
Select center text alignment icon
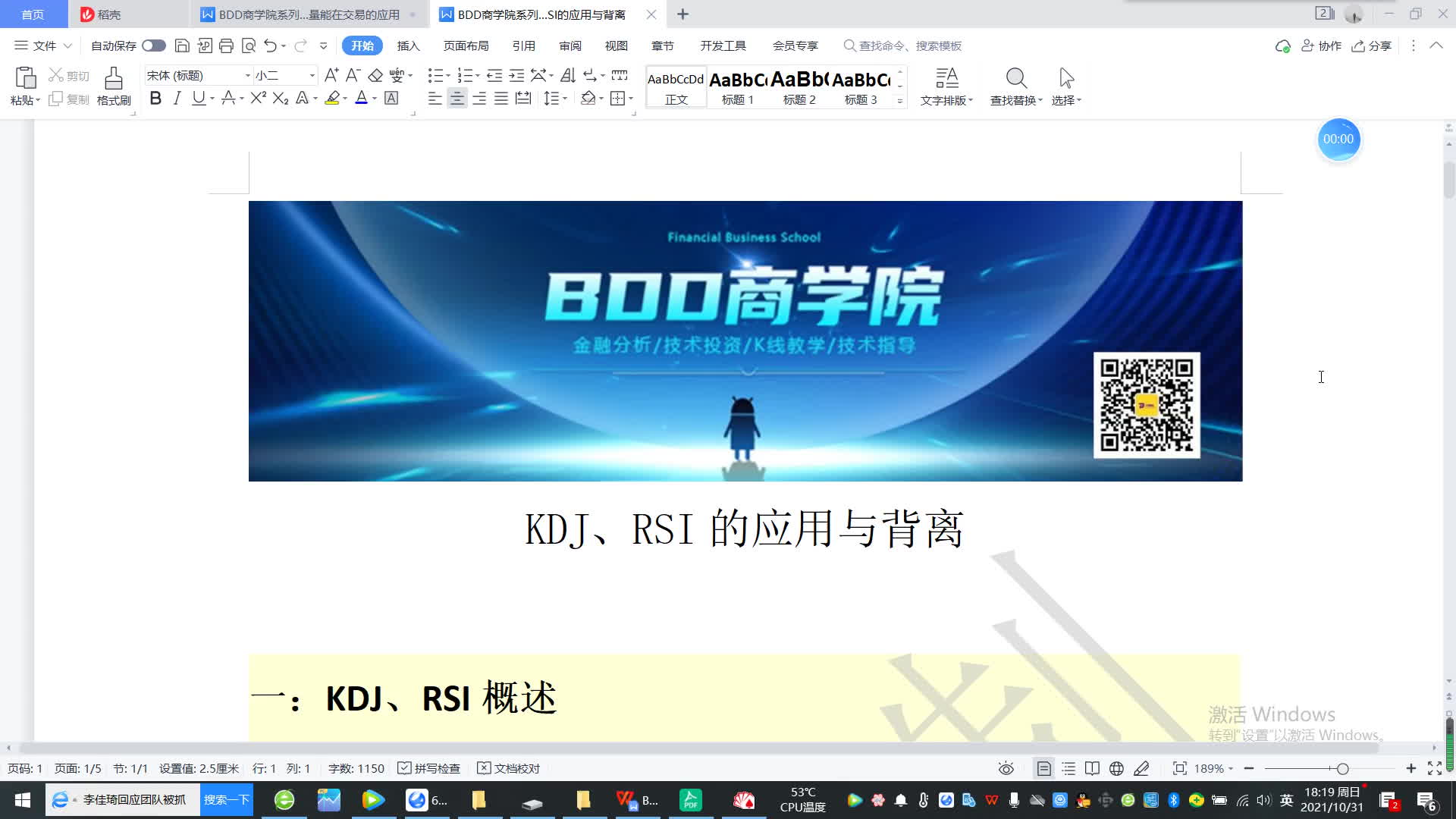pyautogui.click(x=457, y=98)
